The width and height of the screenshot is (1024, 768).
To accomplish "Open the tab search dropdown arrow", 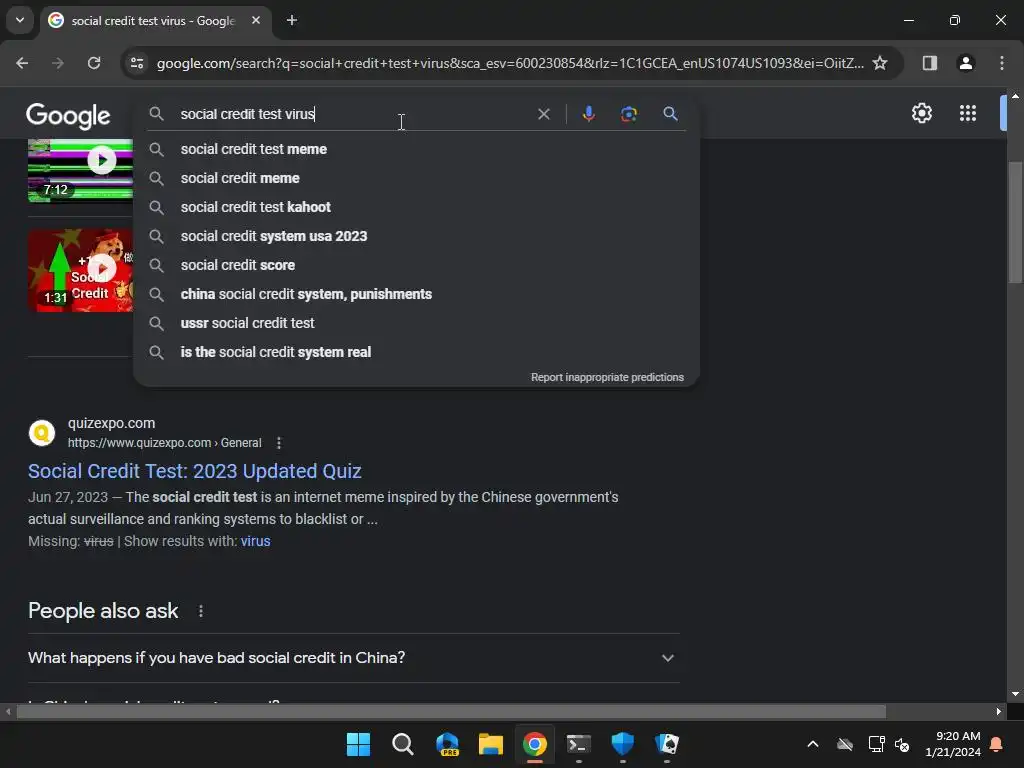I will pyautogui.click(x=20, y=20).
